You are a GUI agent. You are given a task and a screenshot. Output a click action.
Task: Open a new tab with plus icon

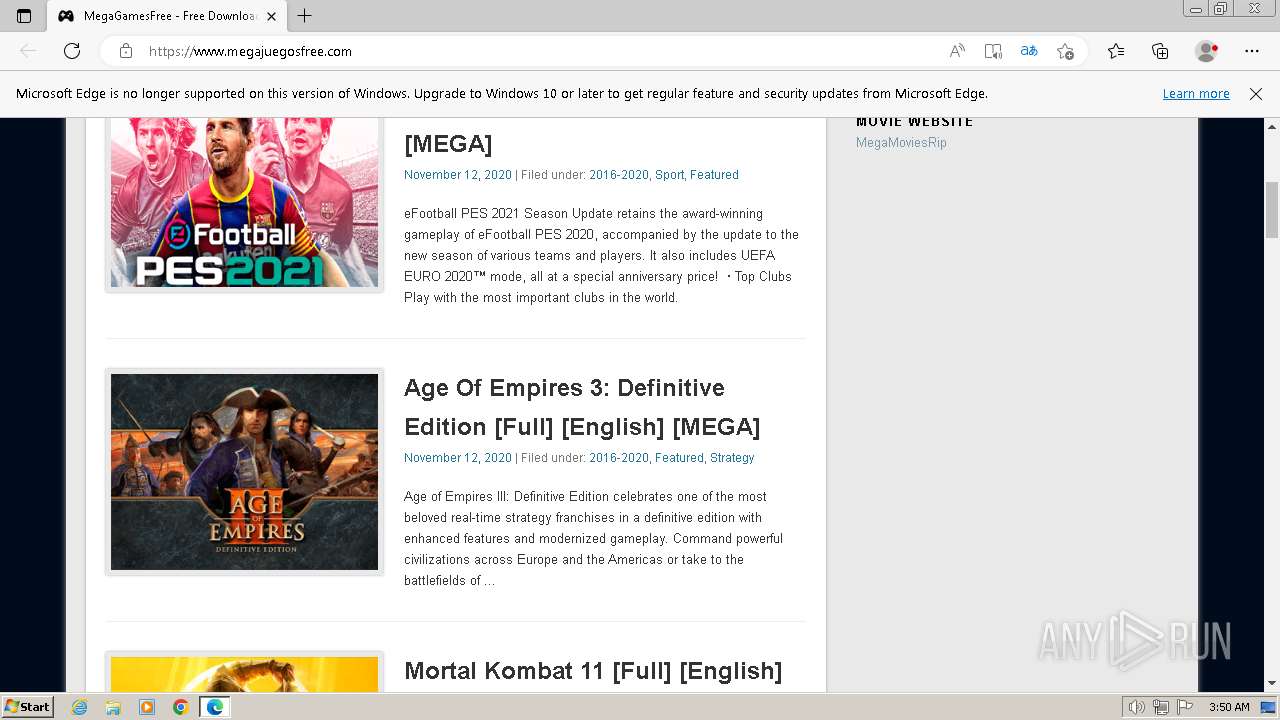coord(305,16)
